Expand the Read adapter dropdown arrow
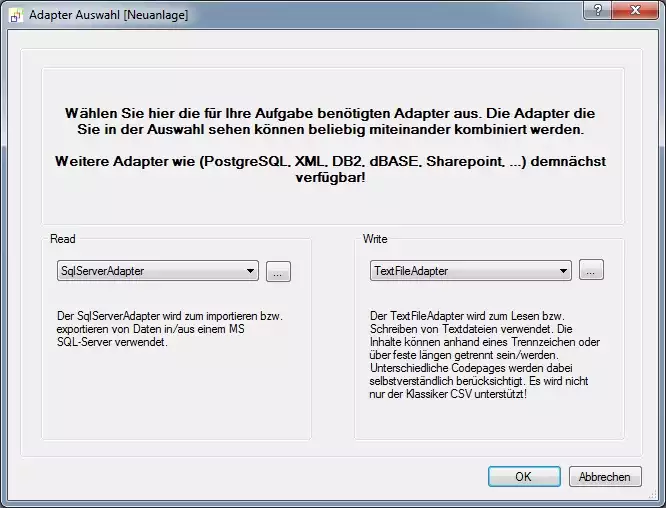The width and height of the screenshot is (666, 508). click(x=250, y=271)
